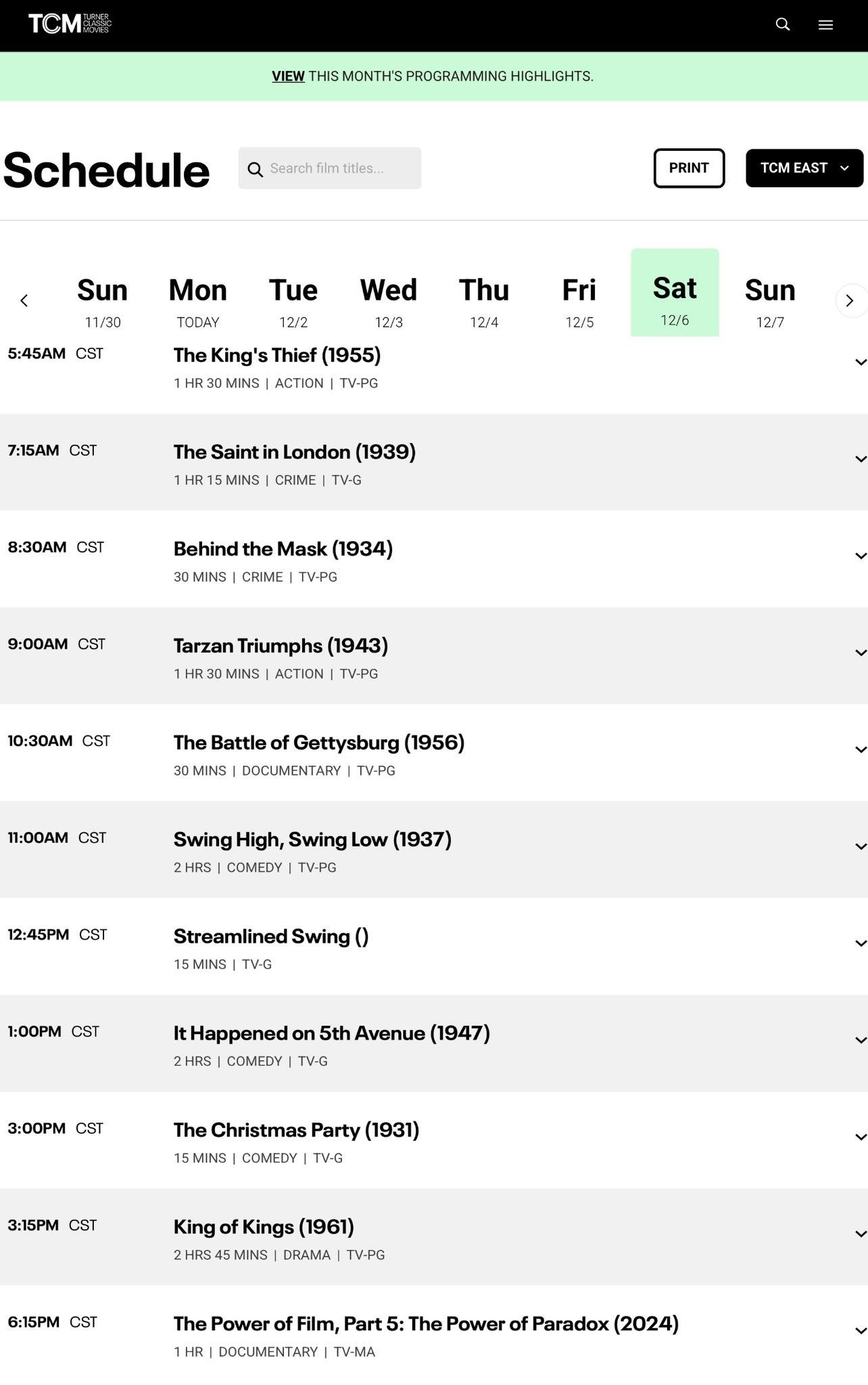Select the Wed 12/3 day tab
Image resolution: width=868 pixels, height=1385 pixels.
pos(389,301)
